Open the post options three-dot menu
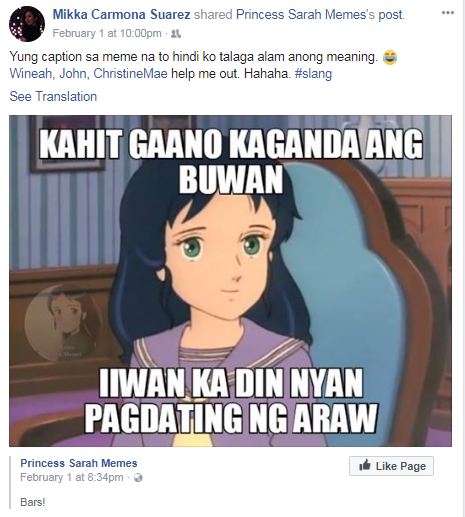Viewport: 465px width, 517px height. [448, 13]
